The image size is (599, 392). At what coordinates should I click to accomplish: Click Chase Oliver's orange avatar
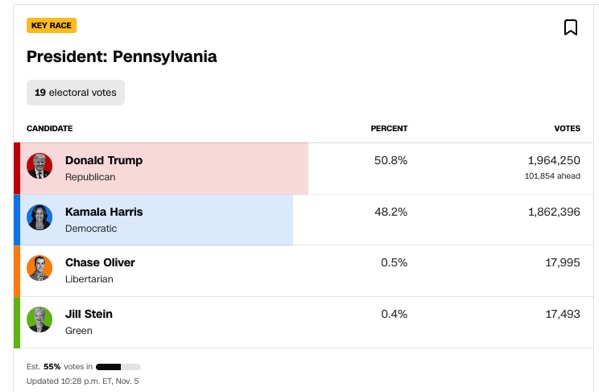point(39,268)
